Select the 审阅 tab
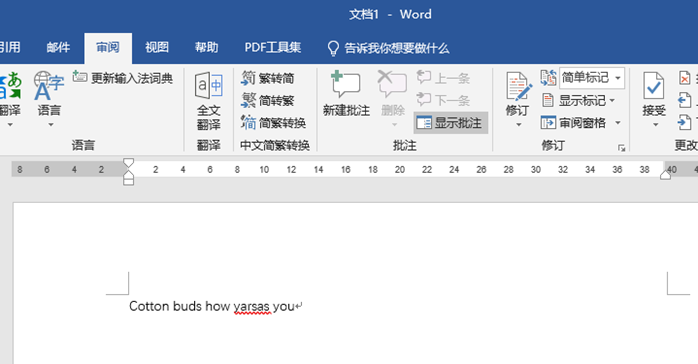The image size is (698, 364). [x=108, y=47]
